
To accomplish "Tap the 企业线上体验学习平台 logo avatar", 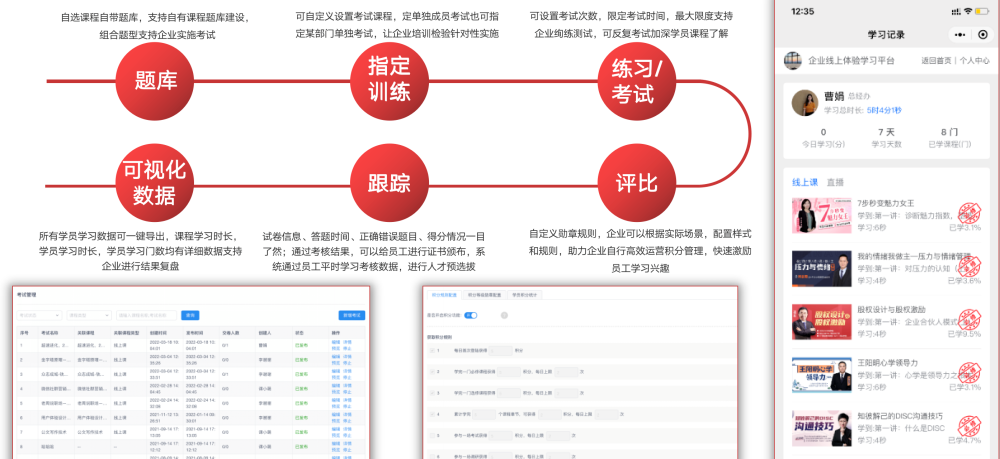I will pyautogui.click(x=793, y=61).
